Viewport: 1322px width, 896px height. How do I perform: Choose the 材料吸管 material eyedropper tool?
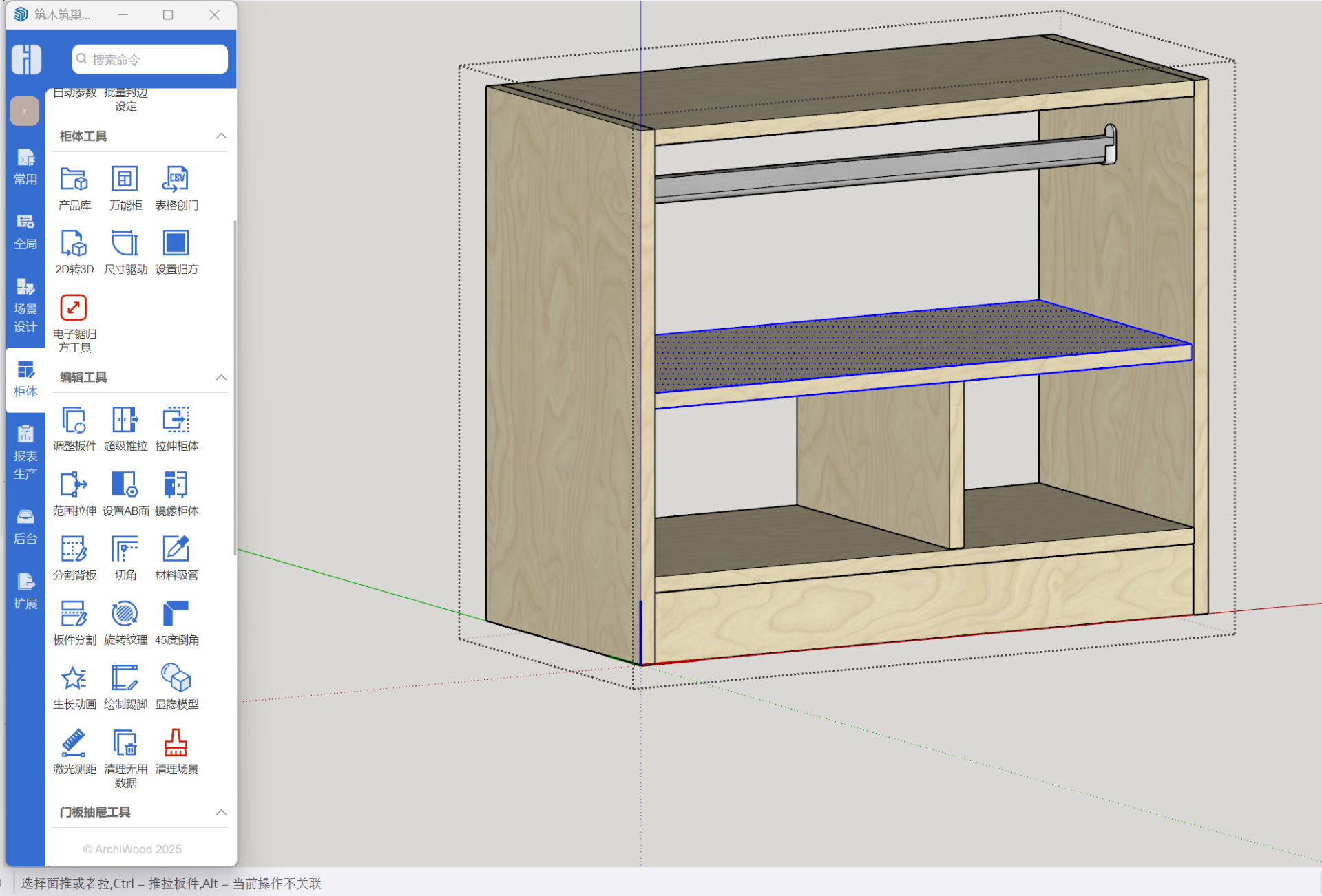(176, 550)
